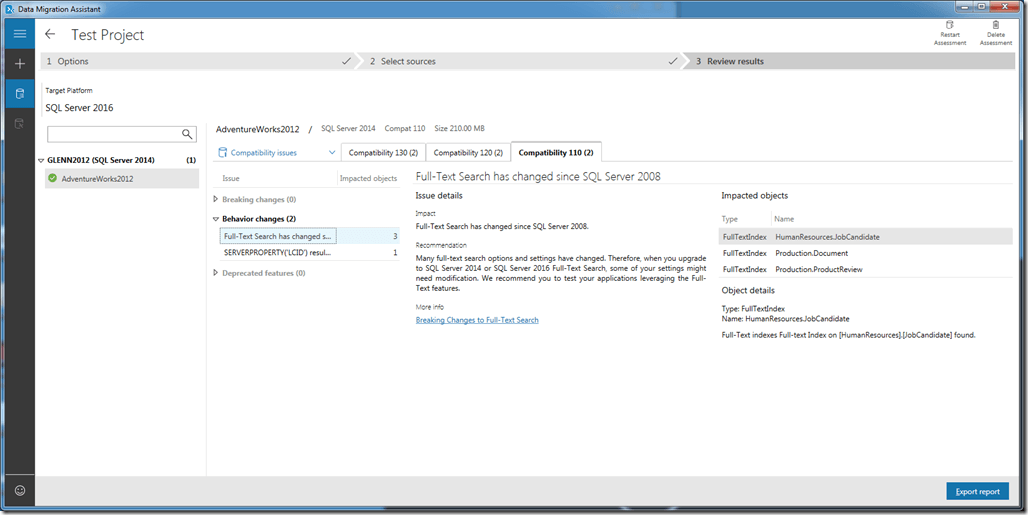Click the Type column header
The height and width of the screenshot is (515, 1028).
coord(730,219)
